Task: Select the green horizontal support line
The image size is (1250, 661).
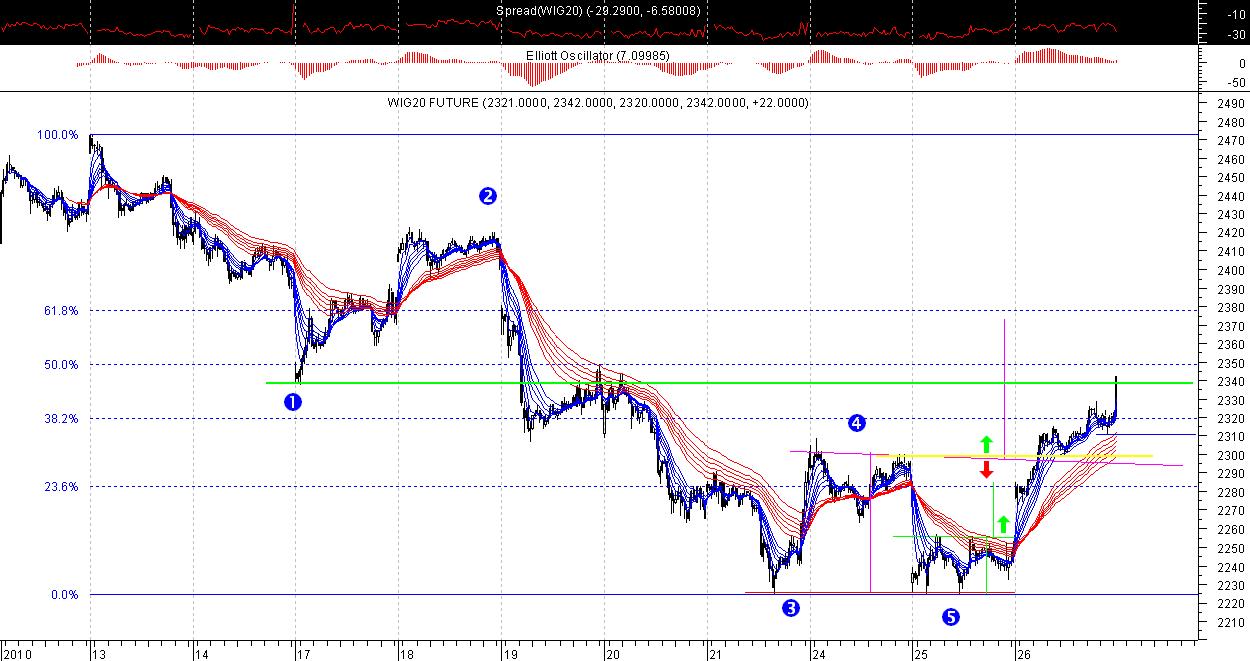Action: (x=728, y=383)
